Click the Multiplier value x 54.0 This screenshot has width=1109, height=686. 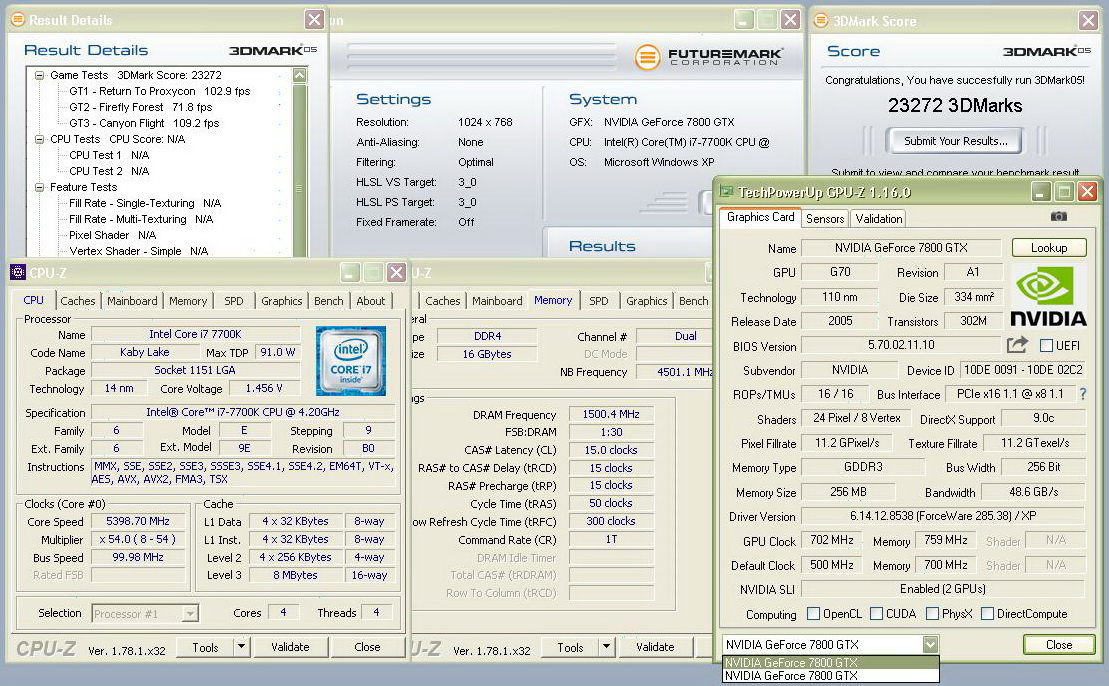coord(138,539)
